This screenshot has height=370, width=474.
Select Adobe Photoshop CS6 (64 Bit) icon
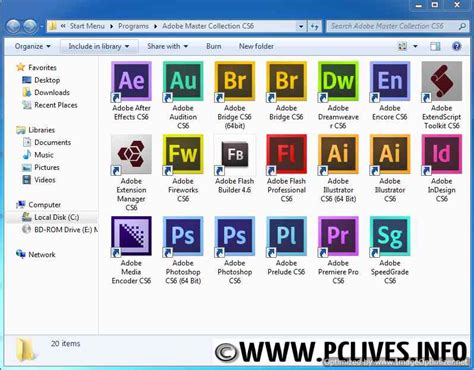[183, 236]
